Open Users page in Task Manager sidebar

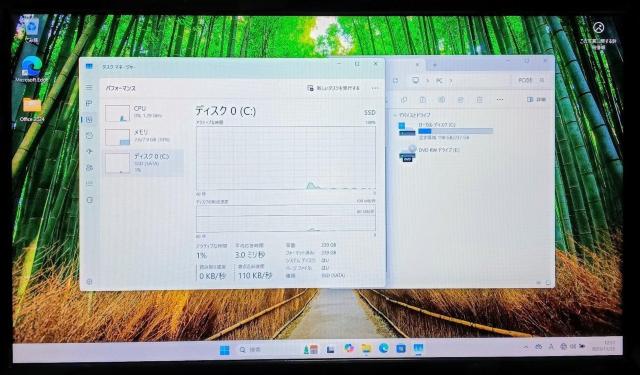89,168
